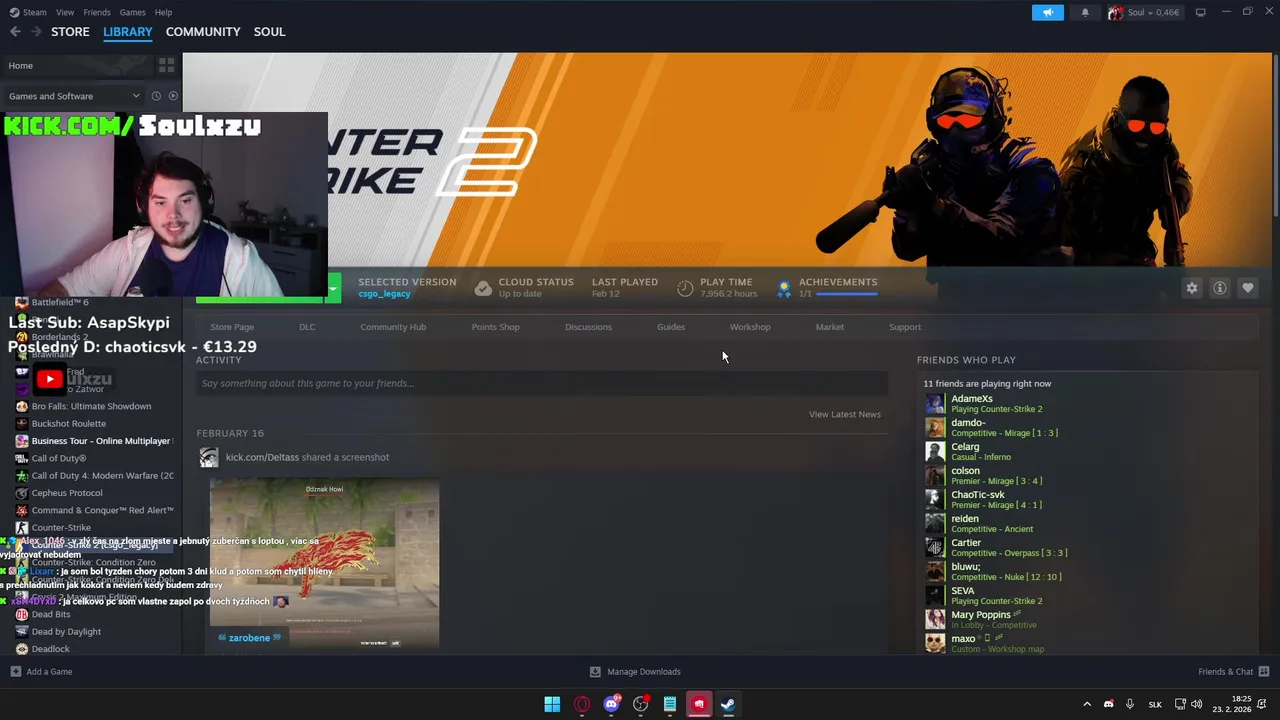
Task: Select Cepheus Protocol in game list
Action: coord(67,493)
